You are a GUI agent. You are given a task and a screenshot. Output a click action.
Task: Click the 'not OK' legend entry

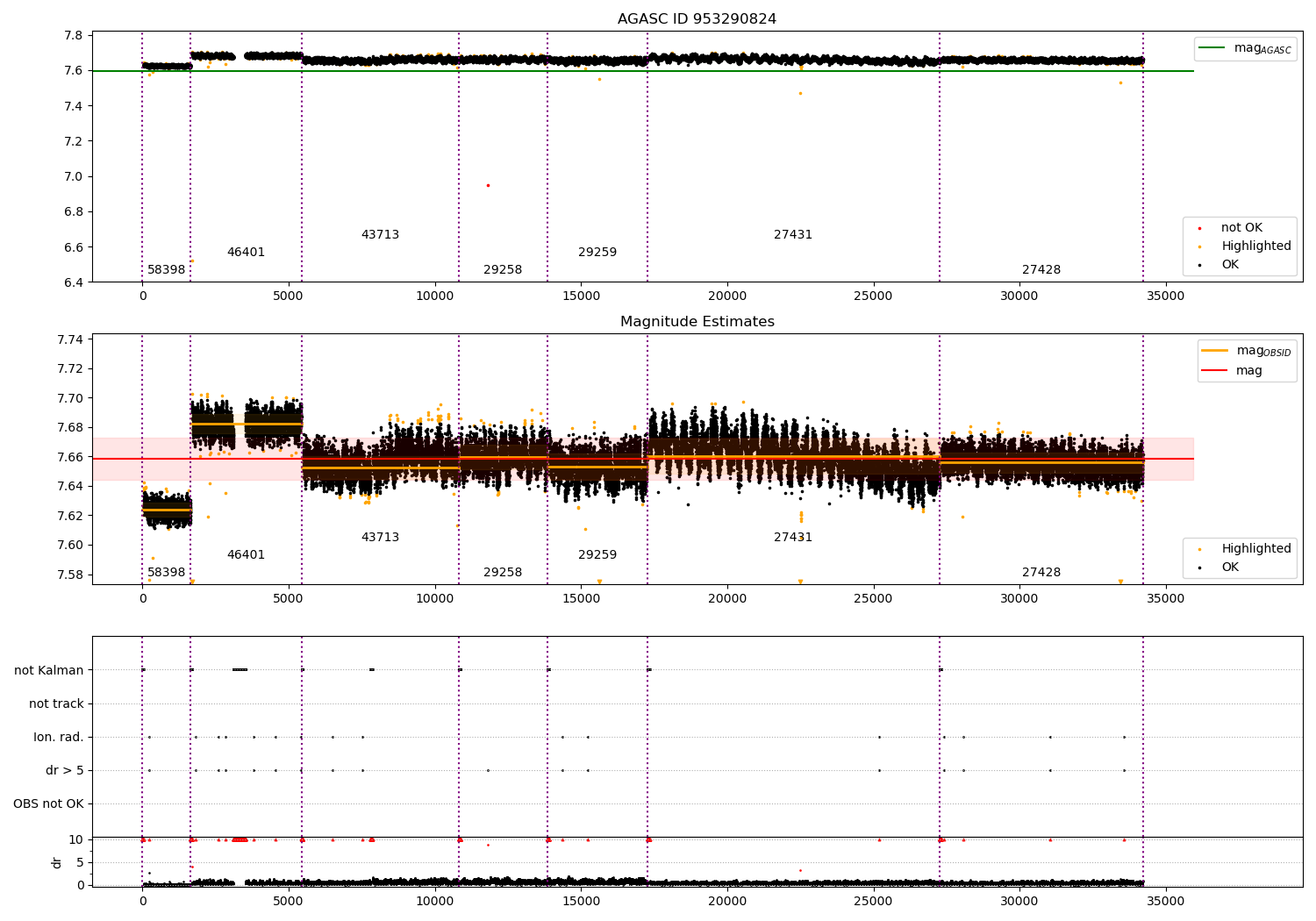tap(1231, 228)
